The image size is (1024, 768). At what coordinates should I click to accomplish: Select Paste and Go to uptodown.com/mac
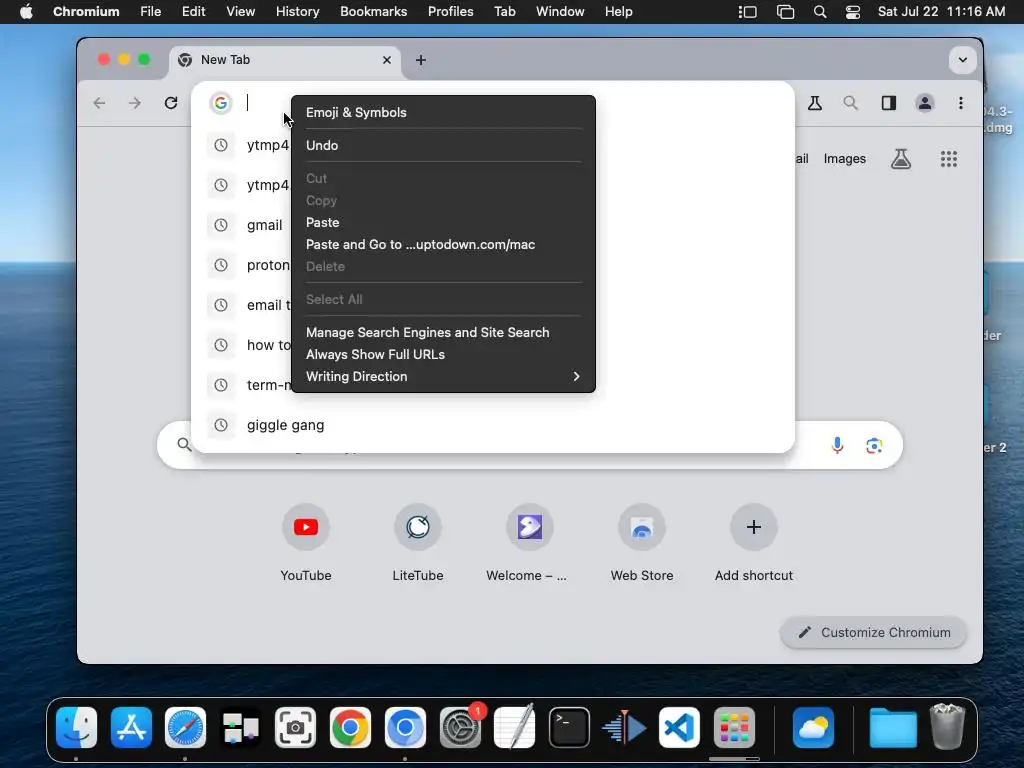click(443, 244)
